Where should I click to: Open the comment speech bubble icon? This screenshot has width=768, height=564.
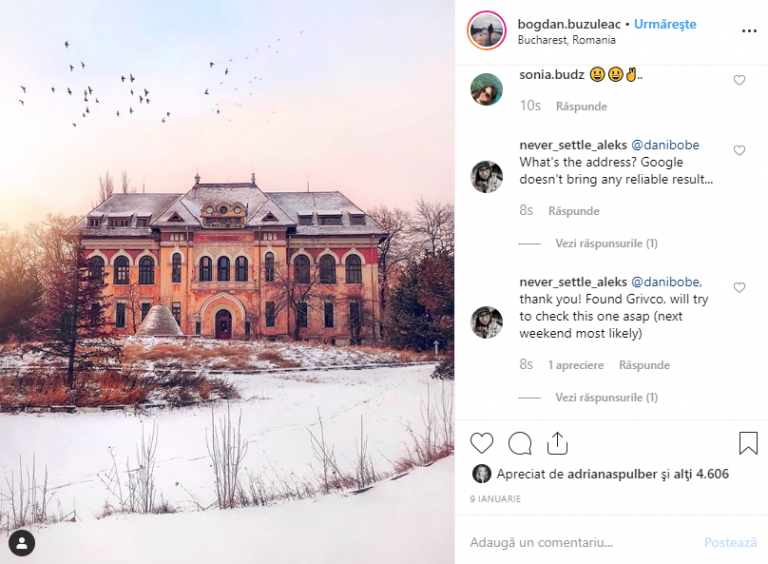pyautogui.click(x=520, y=444)
